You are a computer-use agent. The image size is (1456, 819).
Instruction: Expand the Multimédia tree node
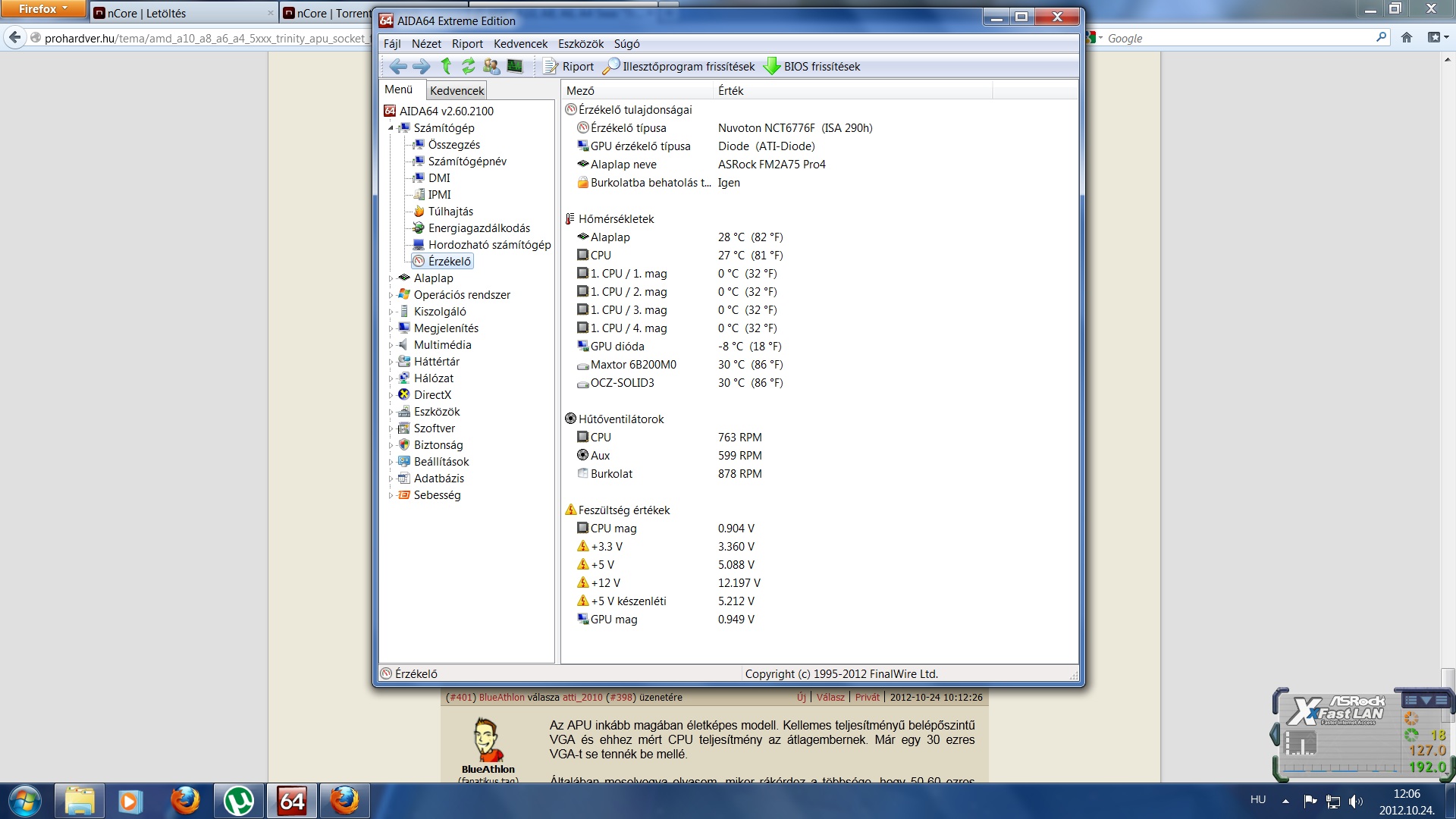pyautogui.click(x=391, y=345)
